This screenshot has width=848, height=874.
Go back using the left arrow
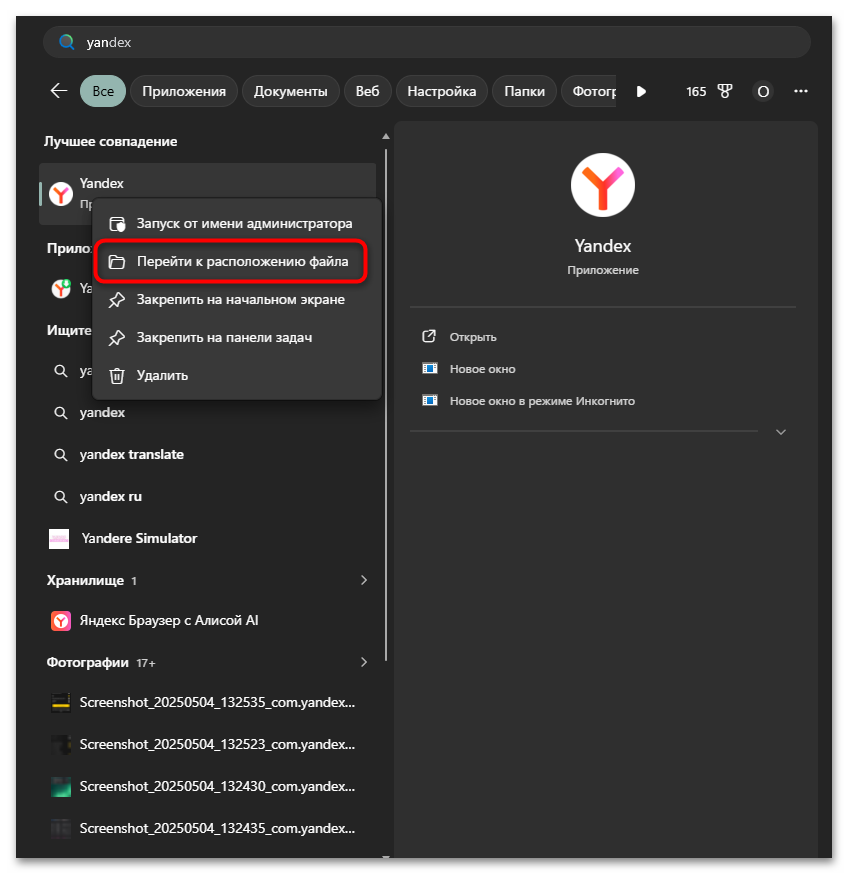point(59,90)
